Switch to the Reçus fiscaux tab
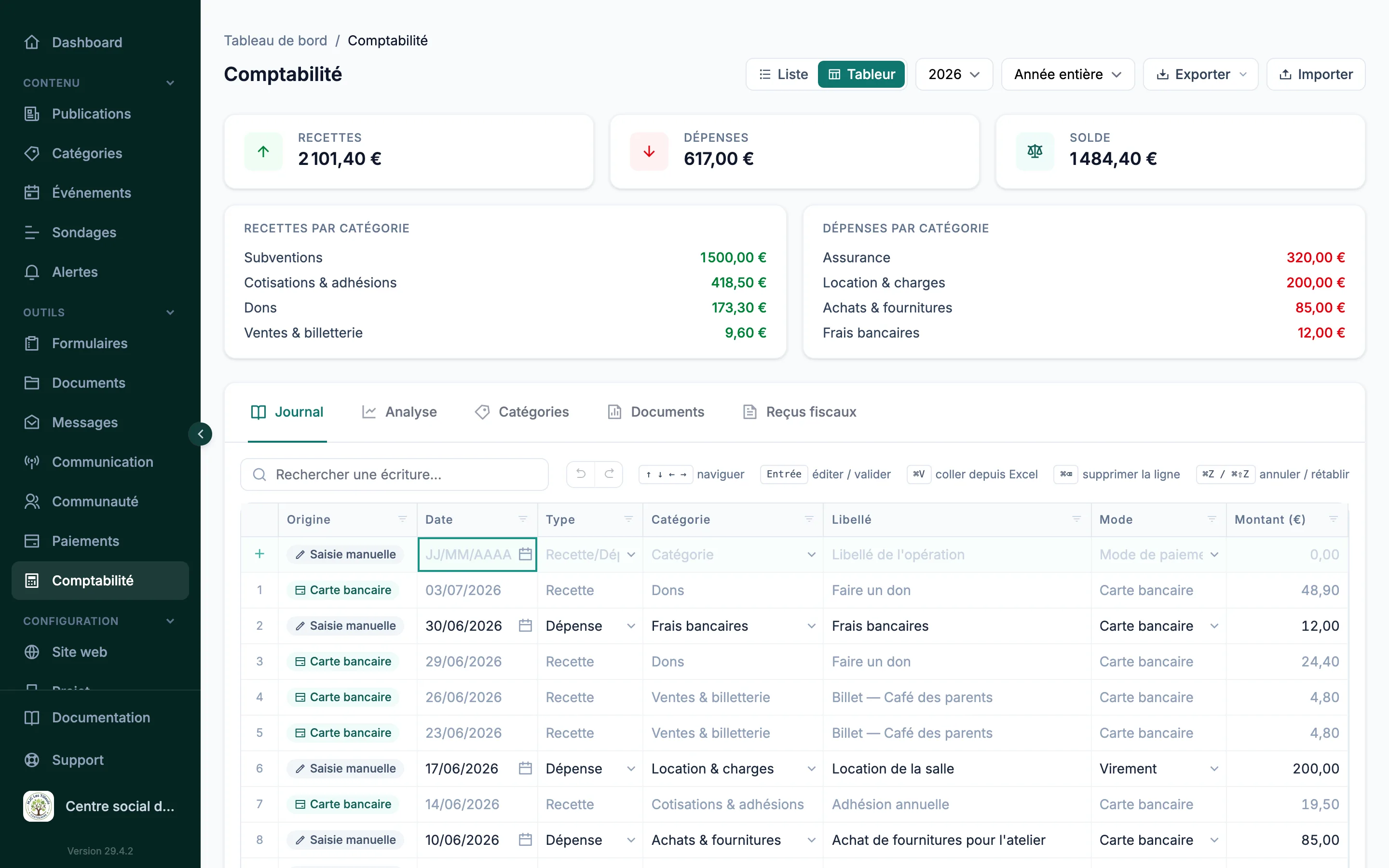Viewport: 1389px width, 868px height. 800,412
